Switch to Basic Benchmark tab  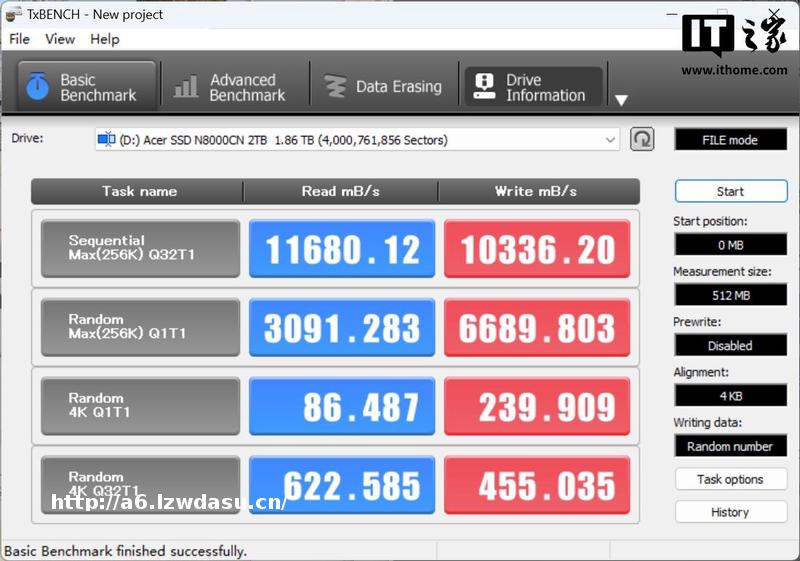87,86
